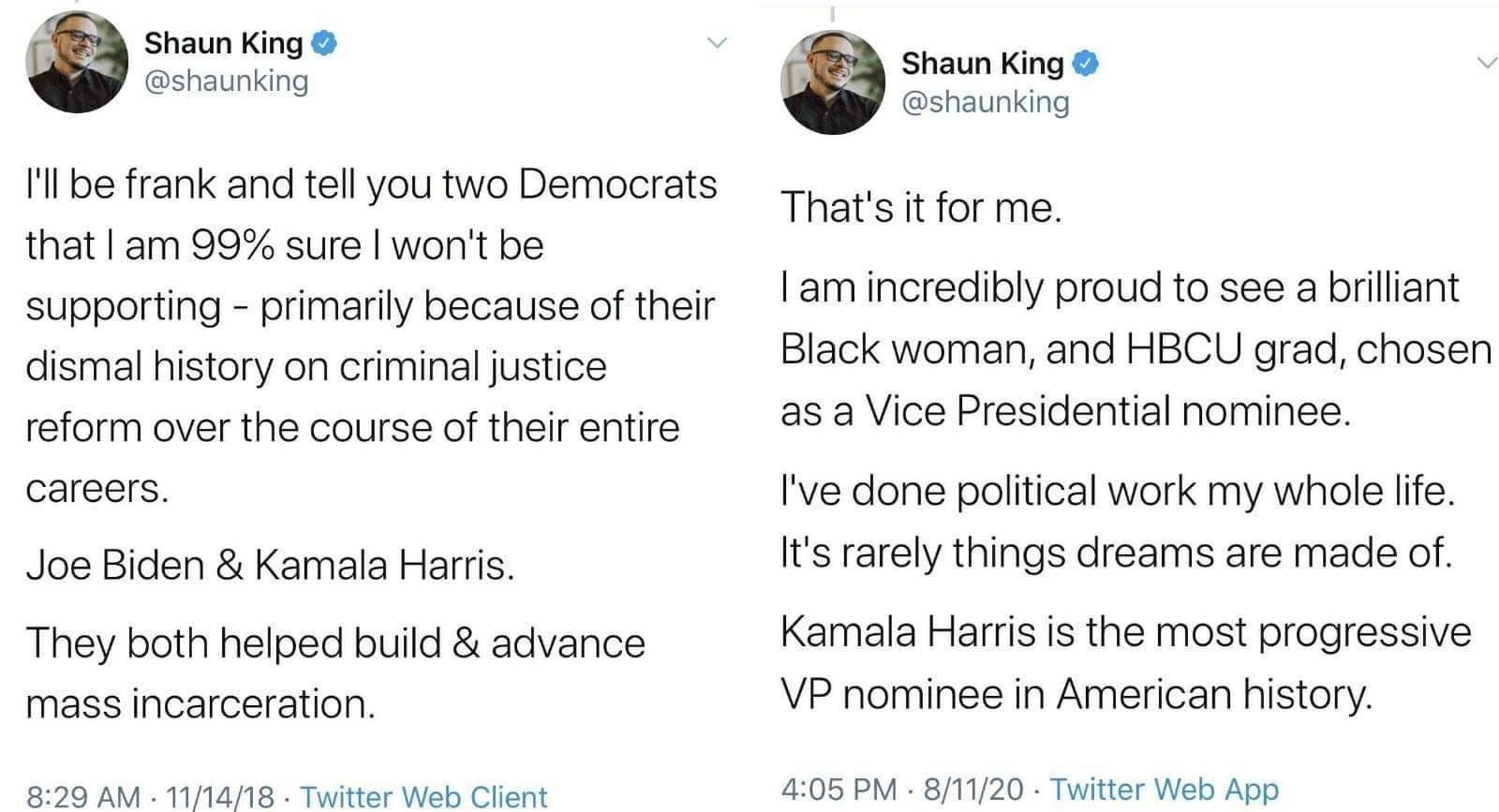Select the 'Joe Biden & Kamala Harris.' text line
The height and width of the screenshot is (812, 1499).
tap(270, 566)
